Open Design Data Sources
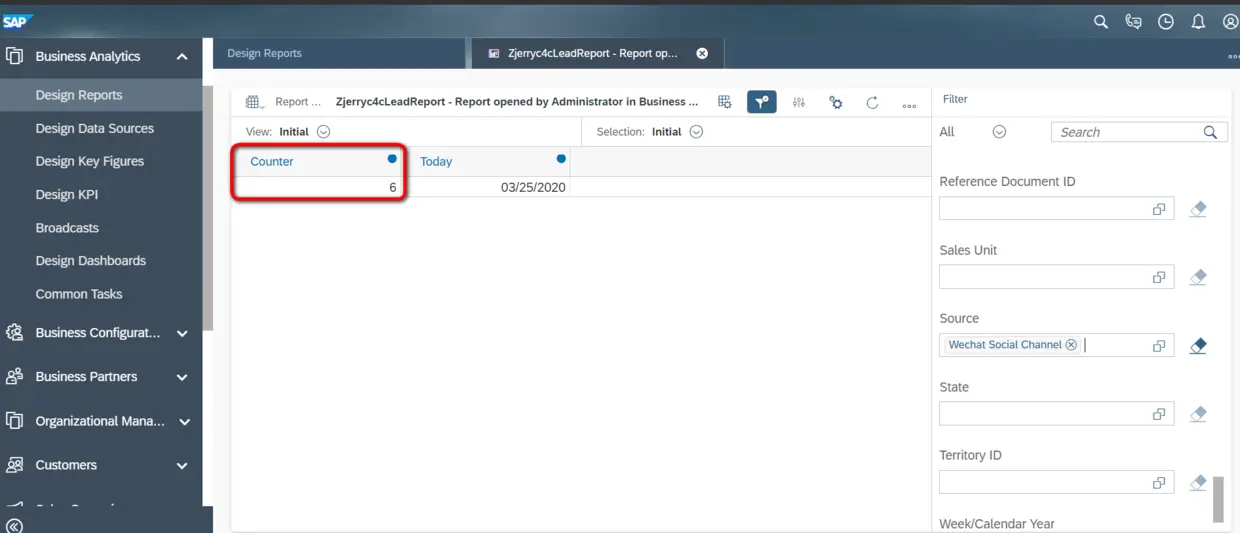 (x=95, y=128)
